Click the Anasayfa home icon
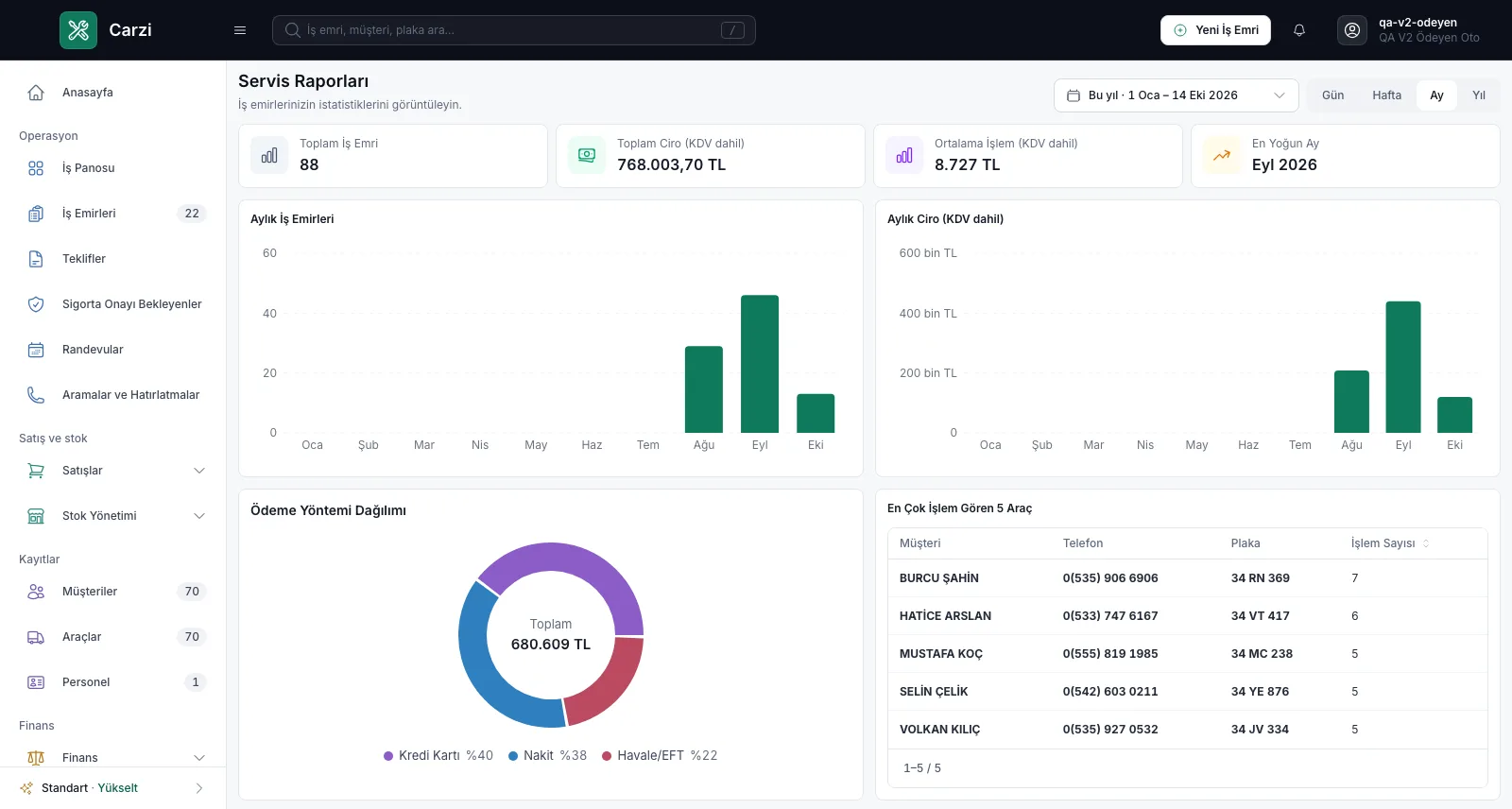 [36, 93]
